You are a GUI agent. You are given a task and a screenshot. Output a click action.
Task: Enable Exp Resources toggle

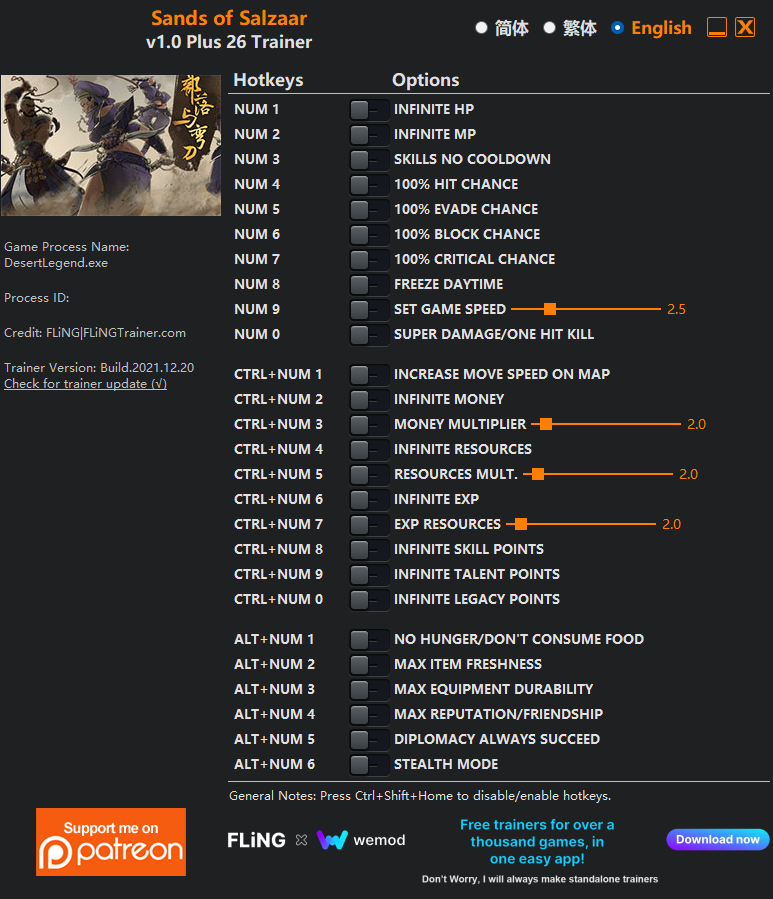click(369, 525)
